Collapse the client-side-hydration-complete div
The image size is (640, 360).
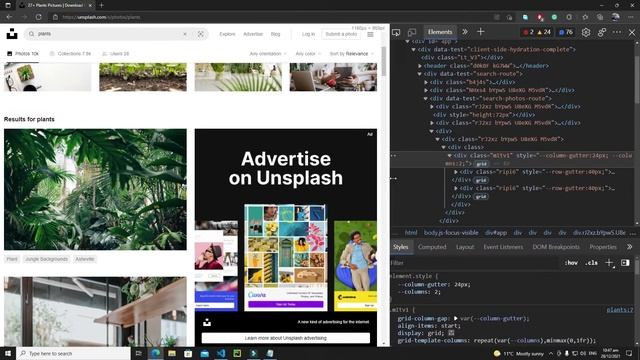pos(413,49)
